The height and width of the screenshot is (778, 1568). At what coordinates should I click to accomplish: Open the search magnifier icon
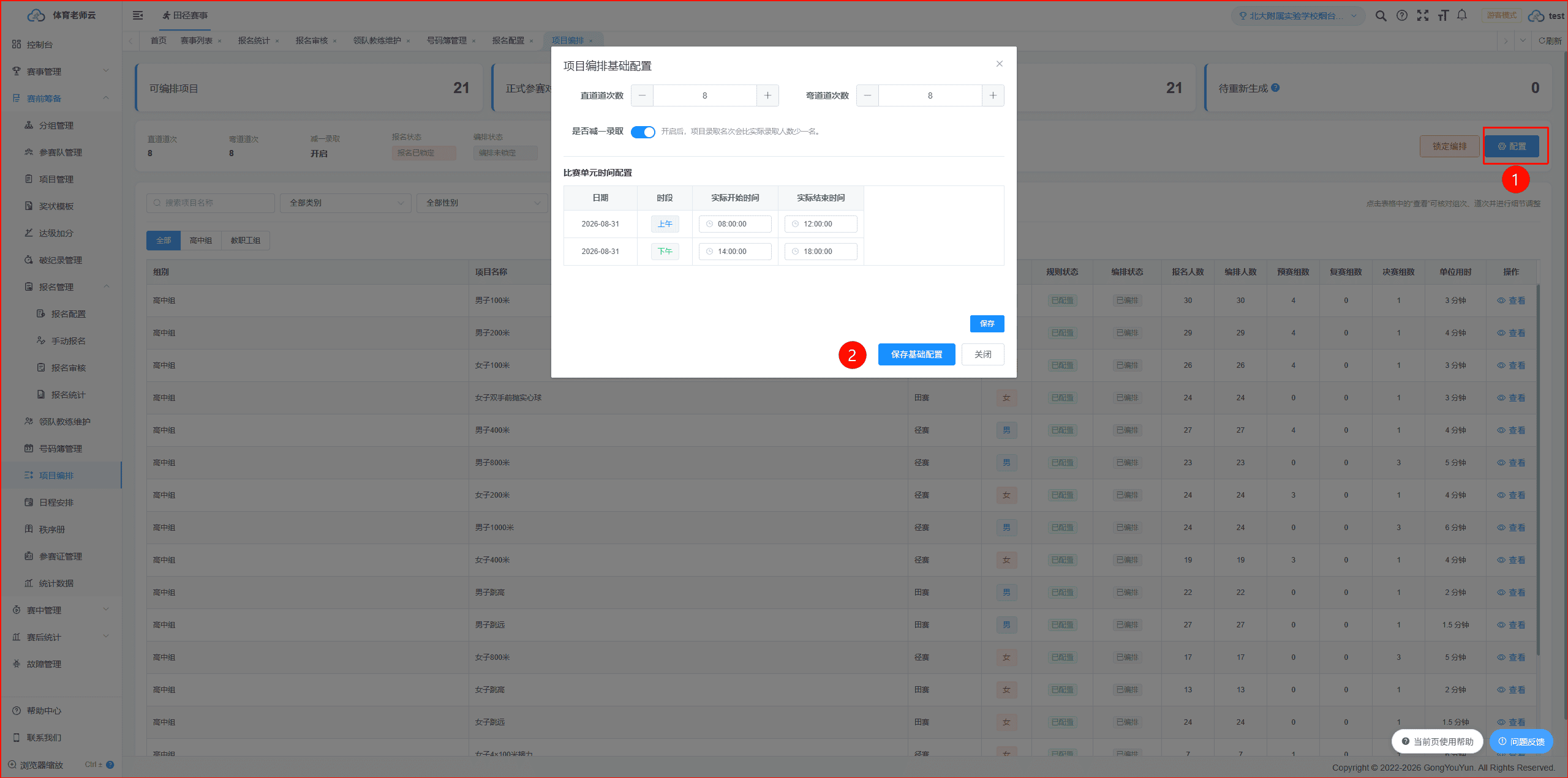tap(1381, 16)
